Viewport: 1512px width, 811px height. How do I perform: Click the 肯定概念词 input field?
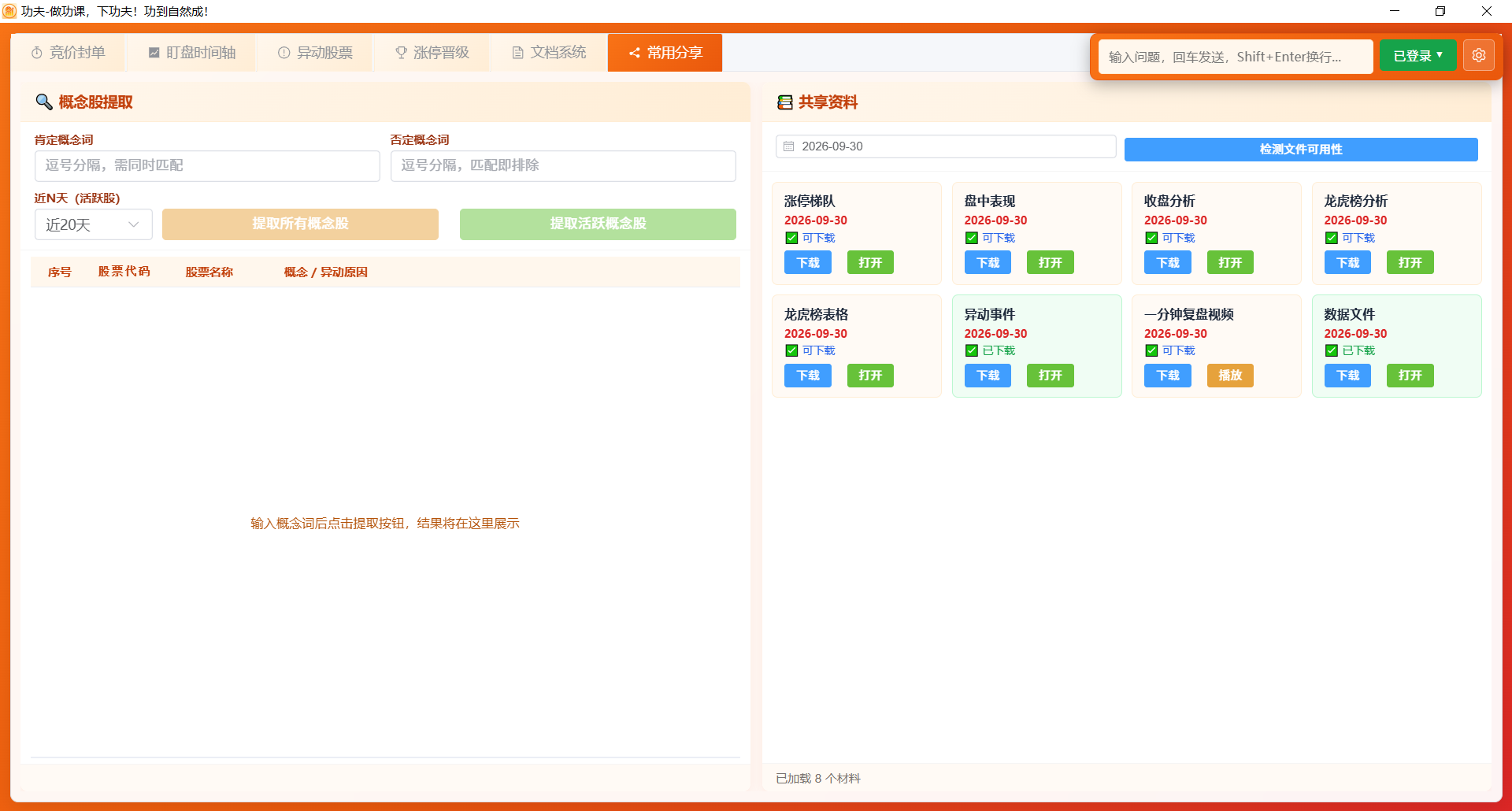pos(207,165)
